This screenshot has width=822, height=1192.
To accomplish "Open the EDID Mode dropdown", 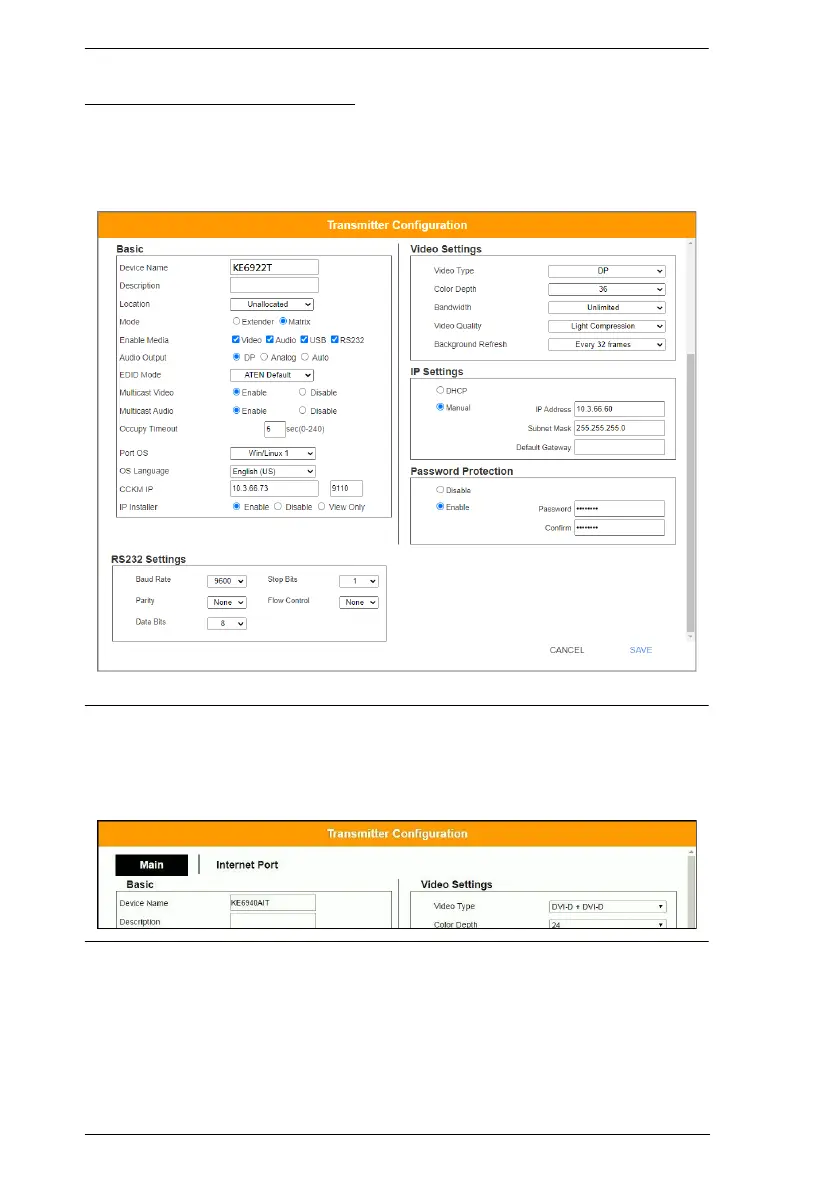I will (x=272, y=375).
